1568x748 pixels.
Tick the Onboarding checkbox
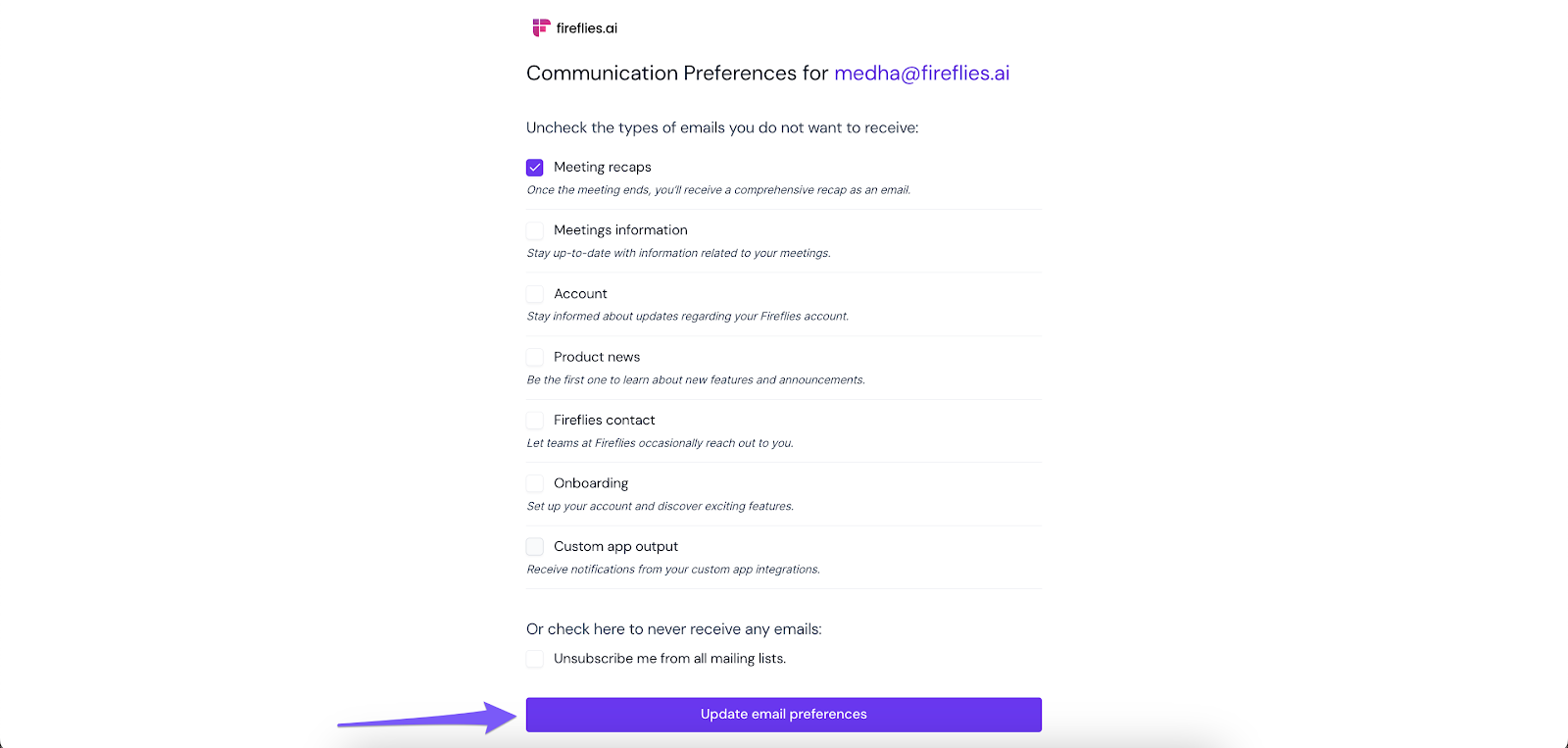pyautogui.click(x=535, y=483)
